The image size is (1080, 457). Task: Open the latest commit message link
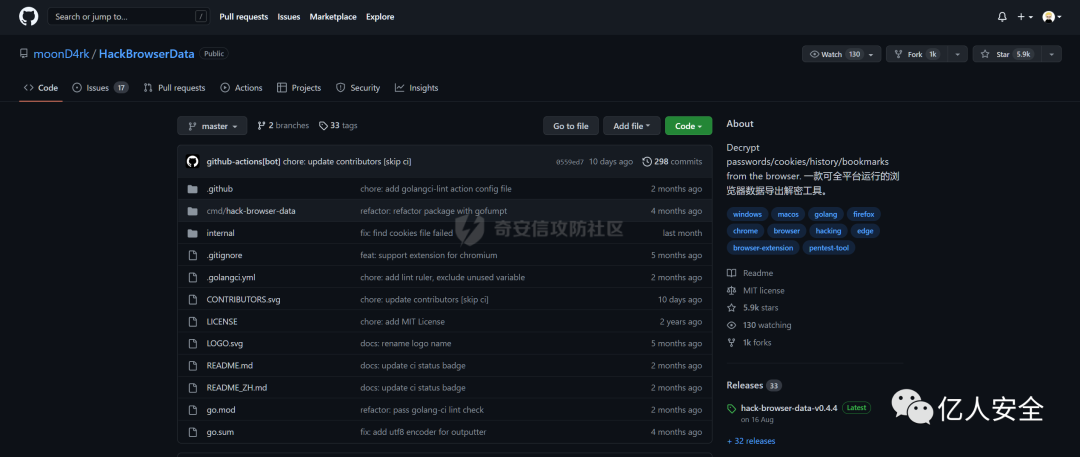tap(347, 161)
